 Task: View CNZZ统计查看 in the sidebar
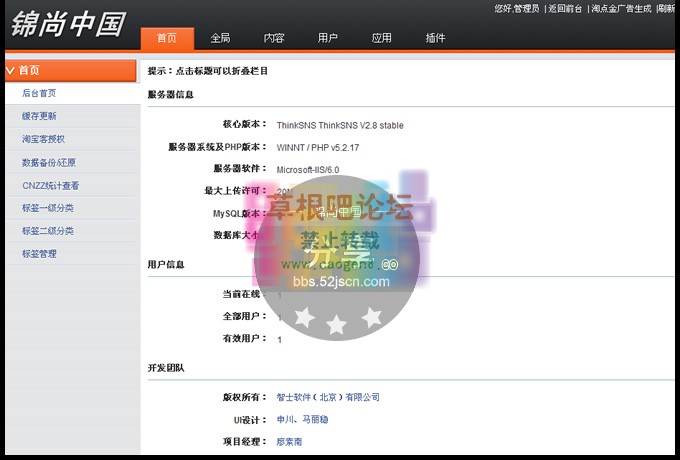pos(50,185)
